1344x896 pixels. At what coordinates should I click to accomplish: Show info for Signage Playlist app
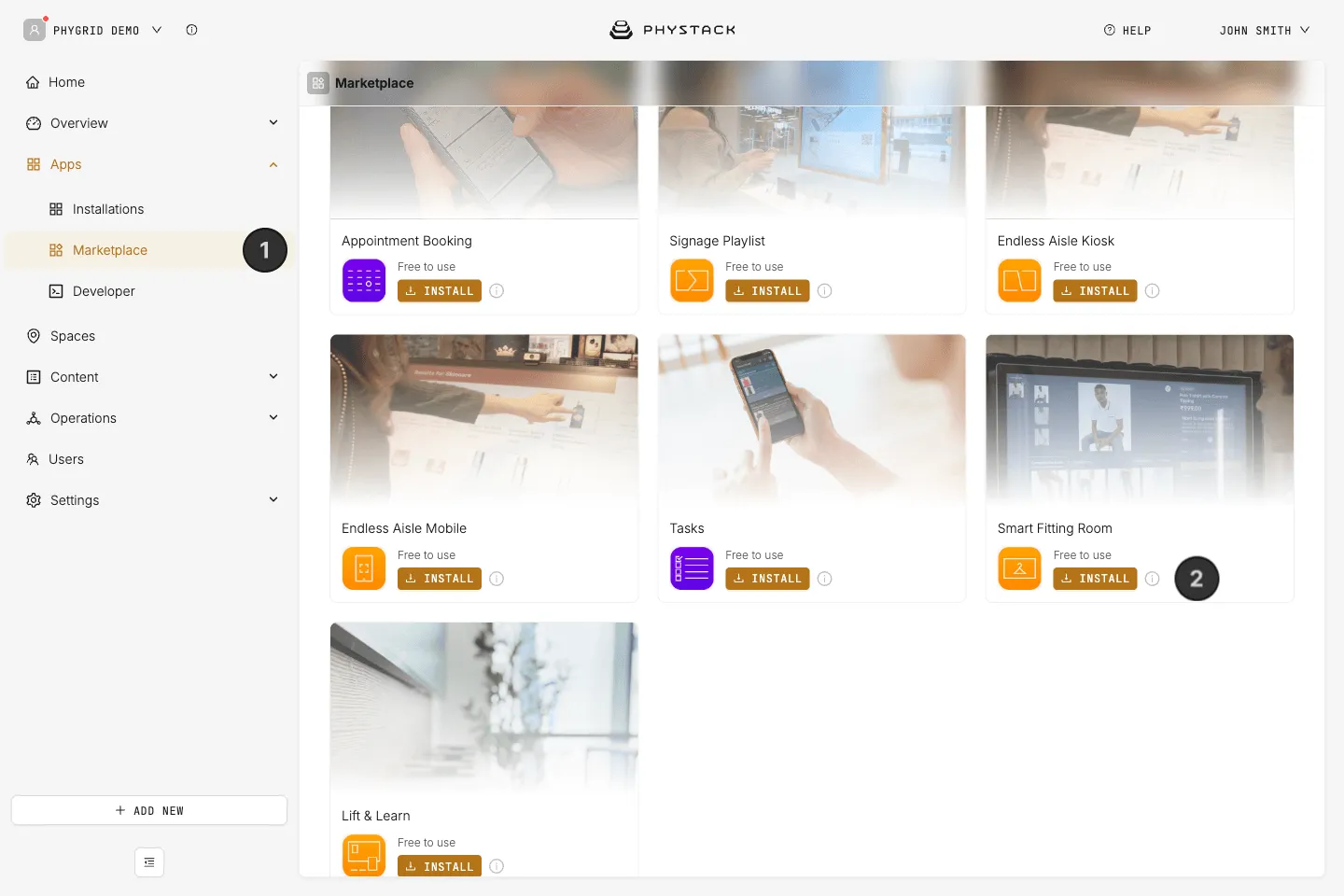824,291
